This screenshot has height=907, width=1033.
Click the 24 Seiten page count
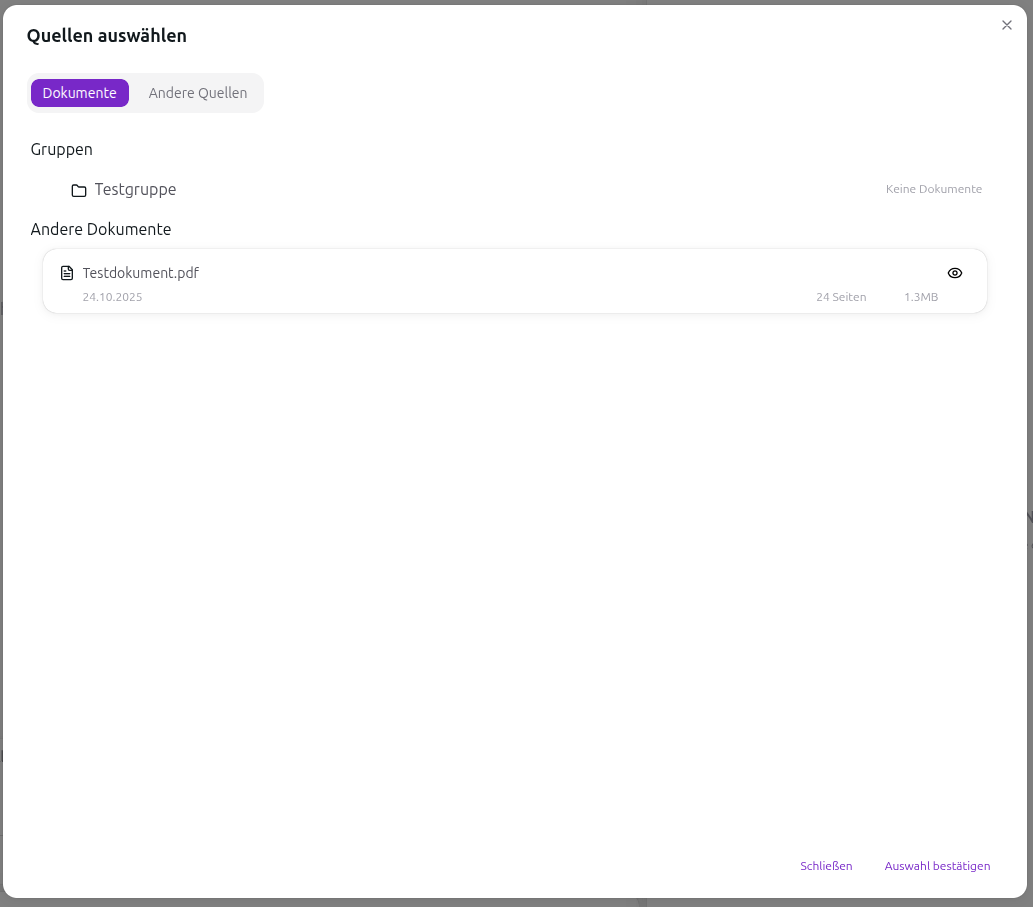tap(841, 297)
